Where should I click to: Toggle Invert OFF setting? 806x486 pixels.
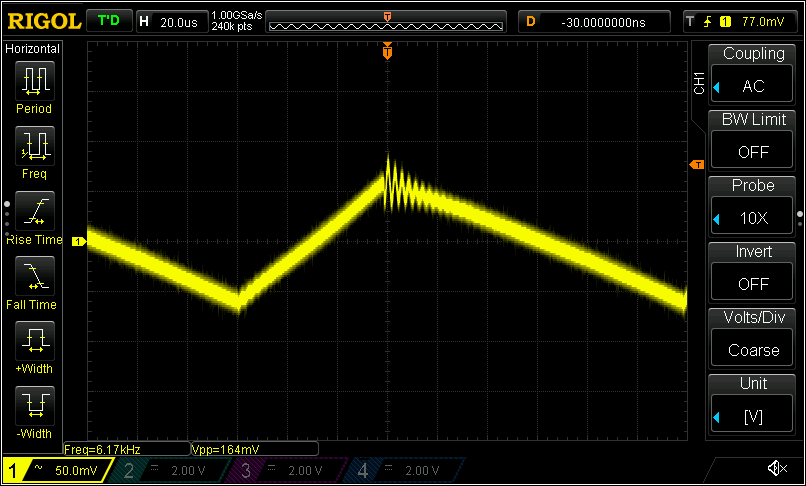tap(753, 272)
